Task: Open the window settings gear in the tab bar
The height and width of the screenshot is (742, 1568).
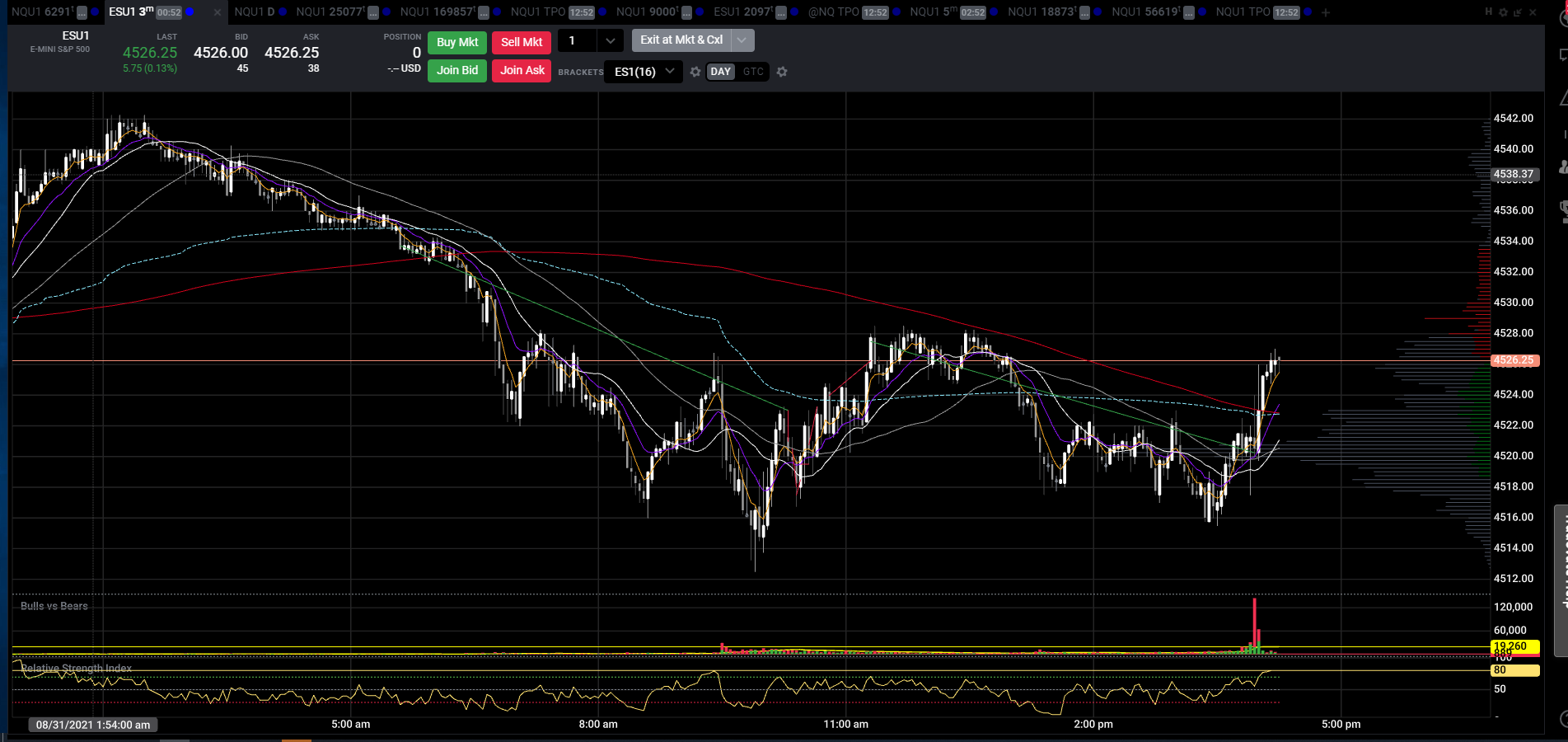Action: coord(1503,12)
